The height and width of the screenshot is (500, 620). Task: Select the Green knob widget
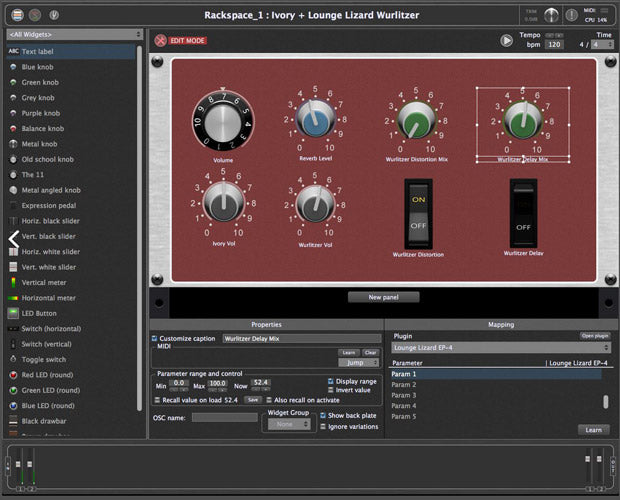click(71, 82)
